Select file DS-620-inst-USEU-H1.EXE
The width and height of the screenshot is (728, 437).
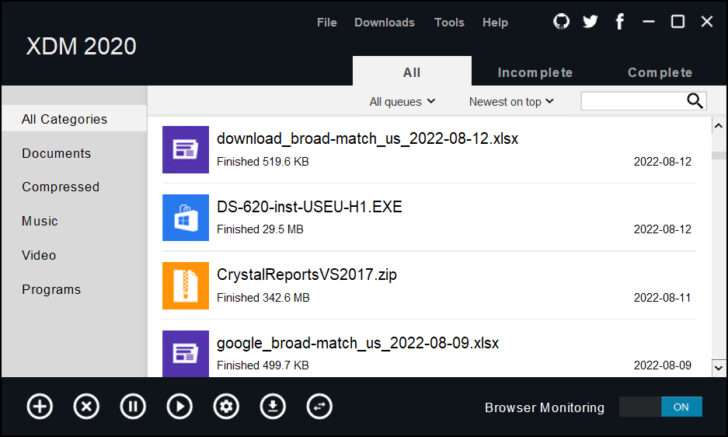(309, 206)
